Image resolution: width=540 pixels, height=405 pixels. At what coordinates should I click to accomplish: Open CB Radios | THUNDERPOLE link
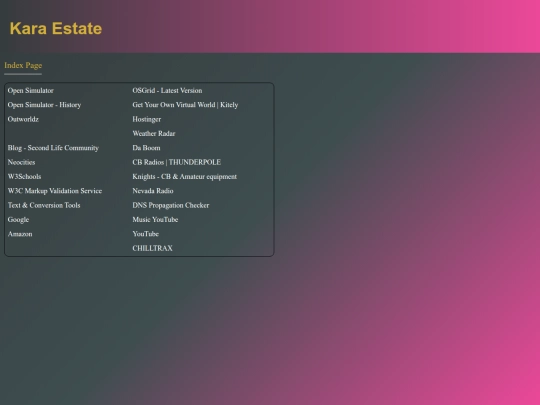tap(177, 162)
